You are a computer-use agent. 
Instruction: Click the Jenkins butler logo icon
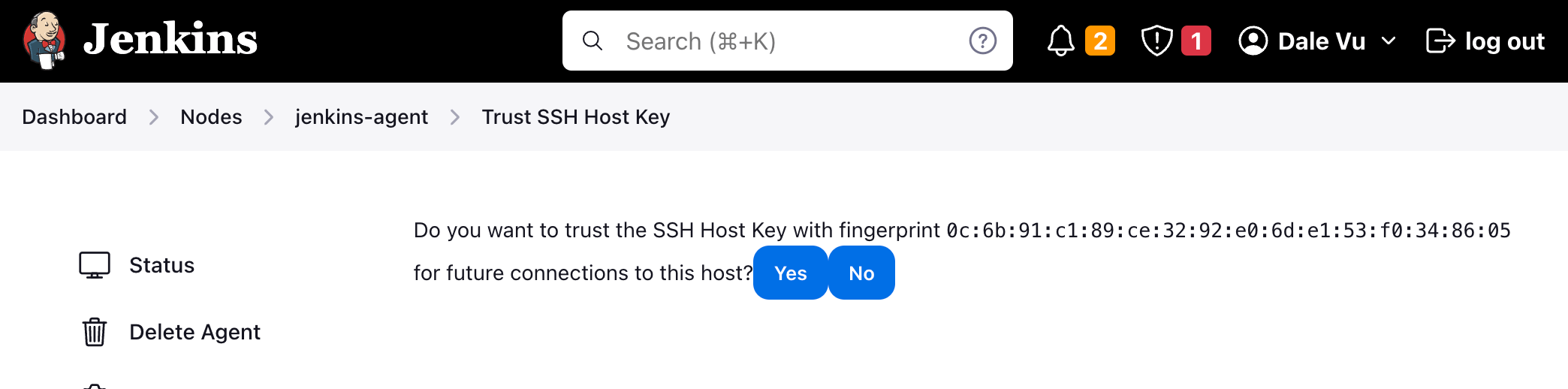coord(44,41)
